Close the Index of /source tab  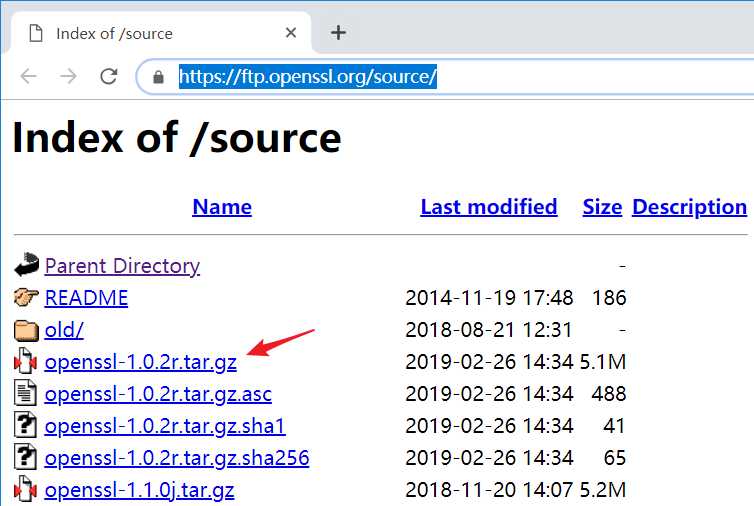point(290,33)
